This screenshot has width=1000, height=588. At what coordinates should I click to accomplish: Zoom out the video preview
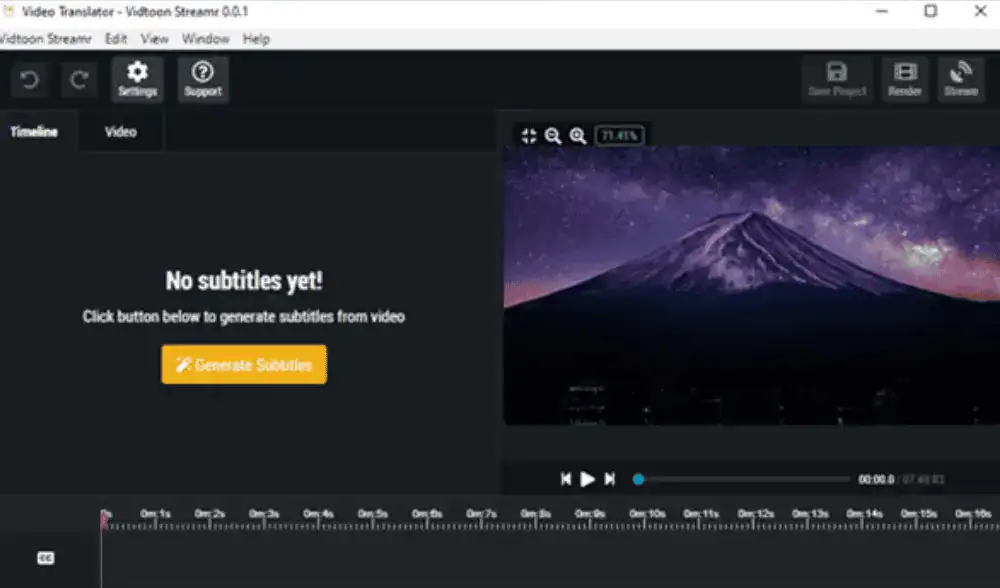pos(553,136)
